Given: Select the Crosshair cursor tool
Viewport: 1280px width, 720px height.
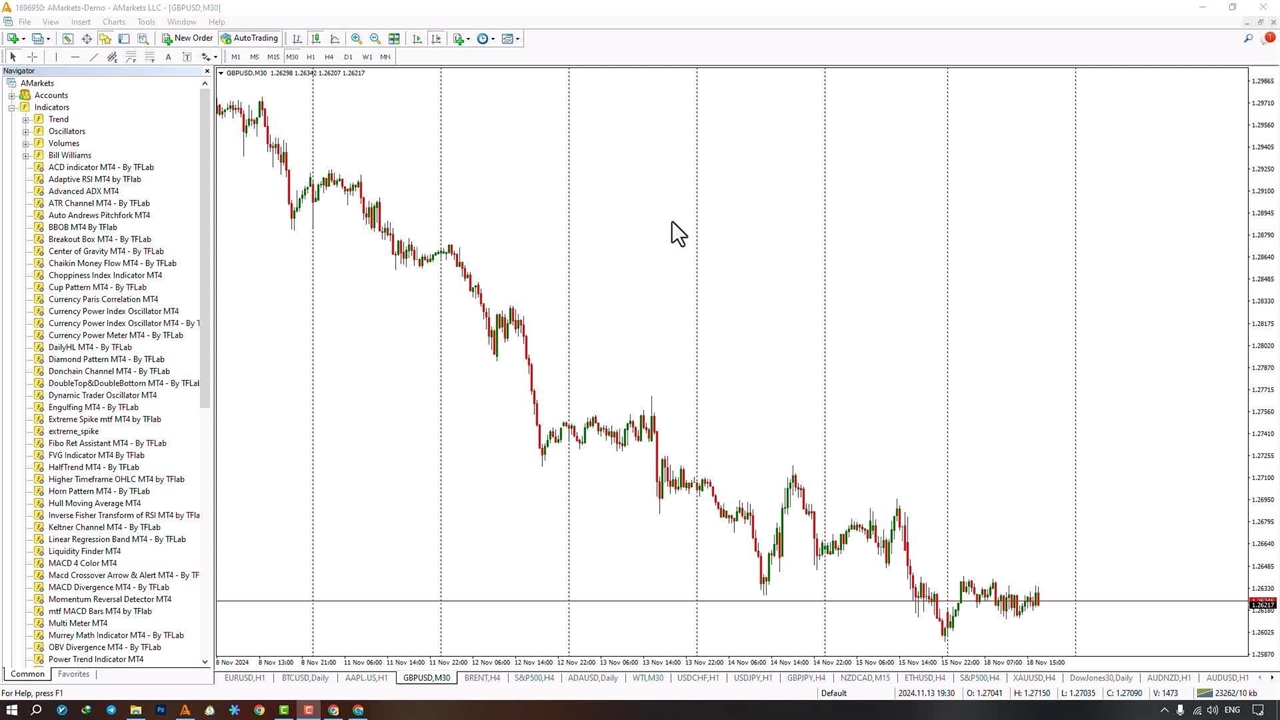Looking at the screenshot, I should point(32,57).
